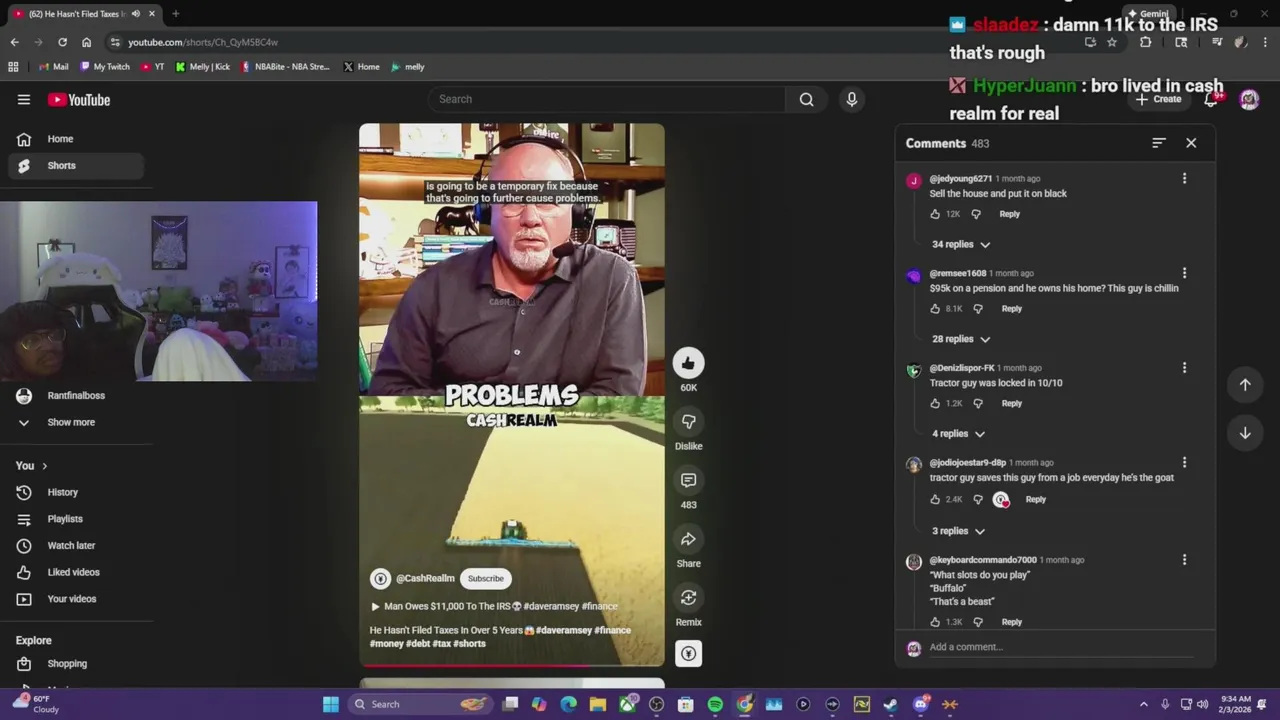Screen dimensions: 1280x720
Task: Activate voice search microphone
Action: pos(852,99)
